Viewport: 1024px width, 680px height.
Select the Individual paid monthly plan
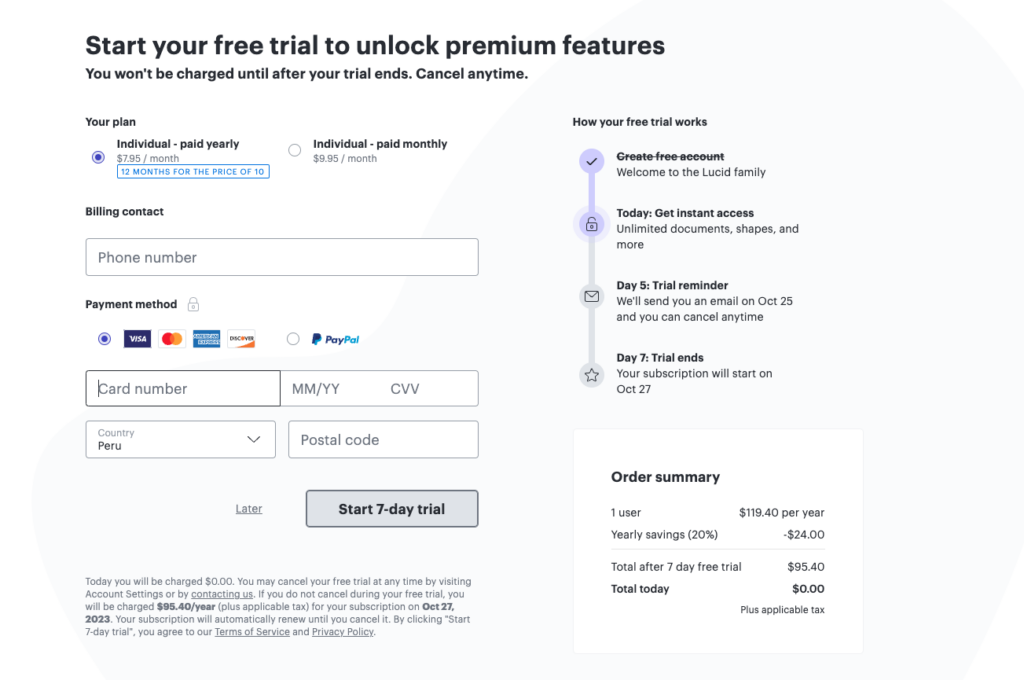pyautogui.click(x=295, y=148)
